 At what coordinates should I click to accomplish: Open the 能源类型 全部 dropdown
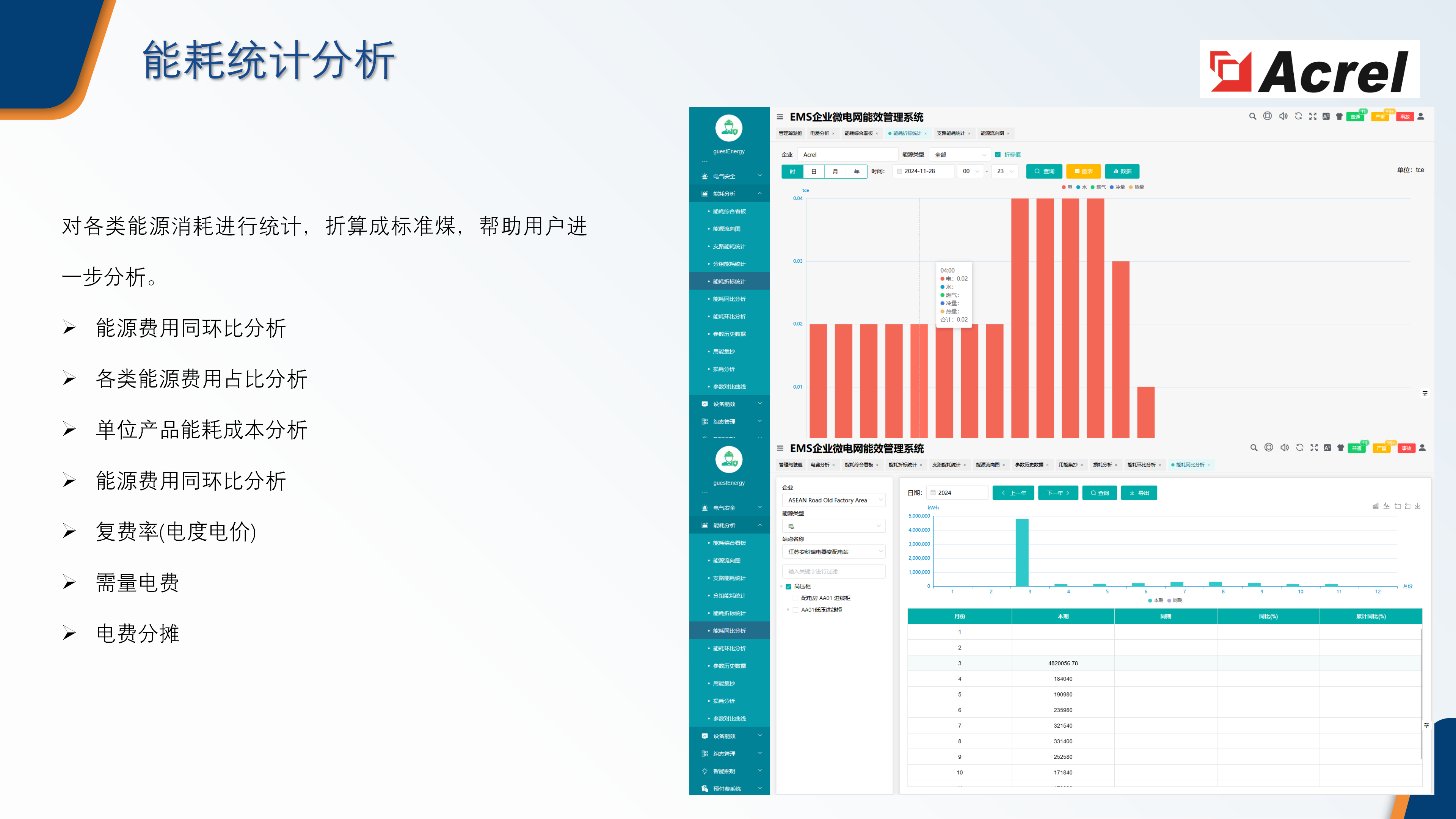coord(960,154)
